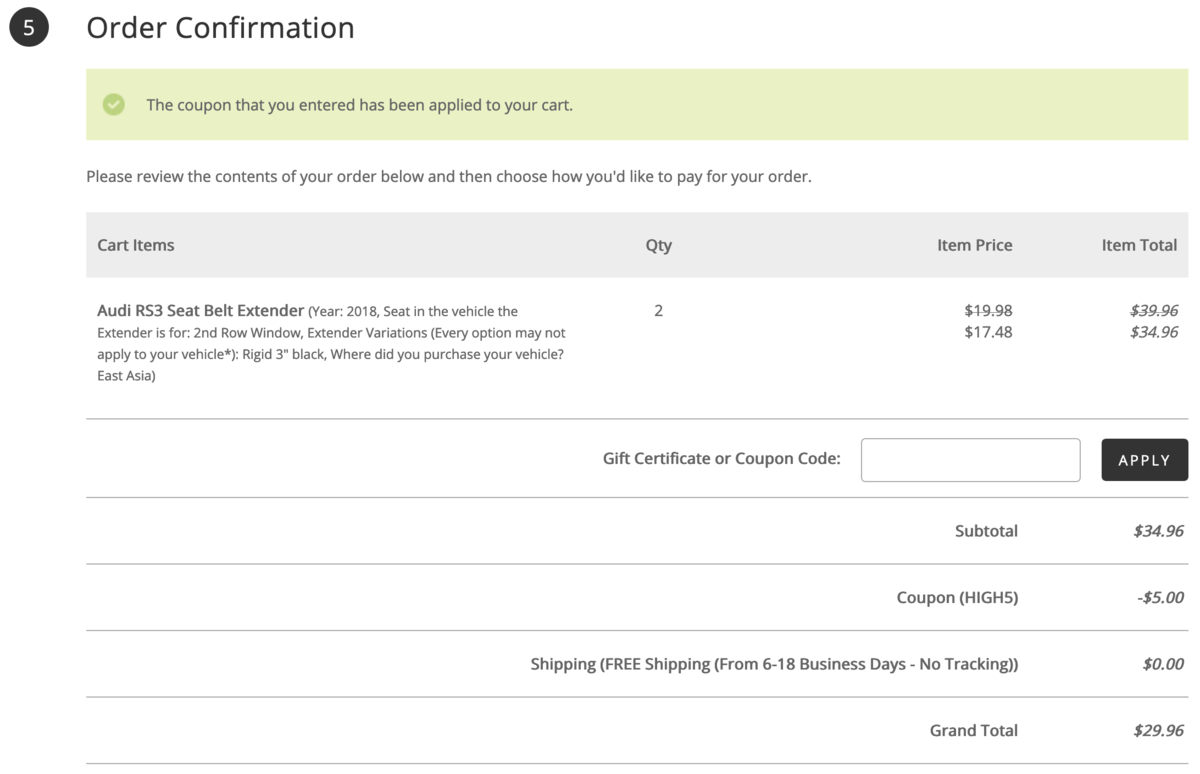Click the APPLY coupon button
Image resolution: width=1200 pixels, height=774 pixels.
click(1144, 460)
